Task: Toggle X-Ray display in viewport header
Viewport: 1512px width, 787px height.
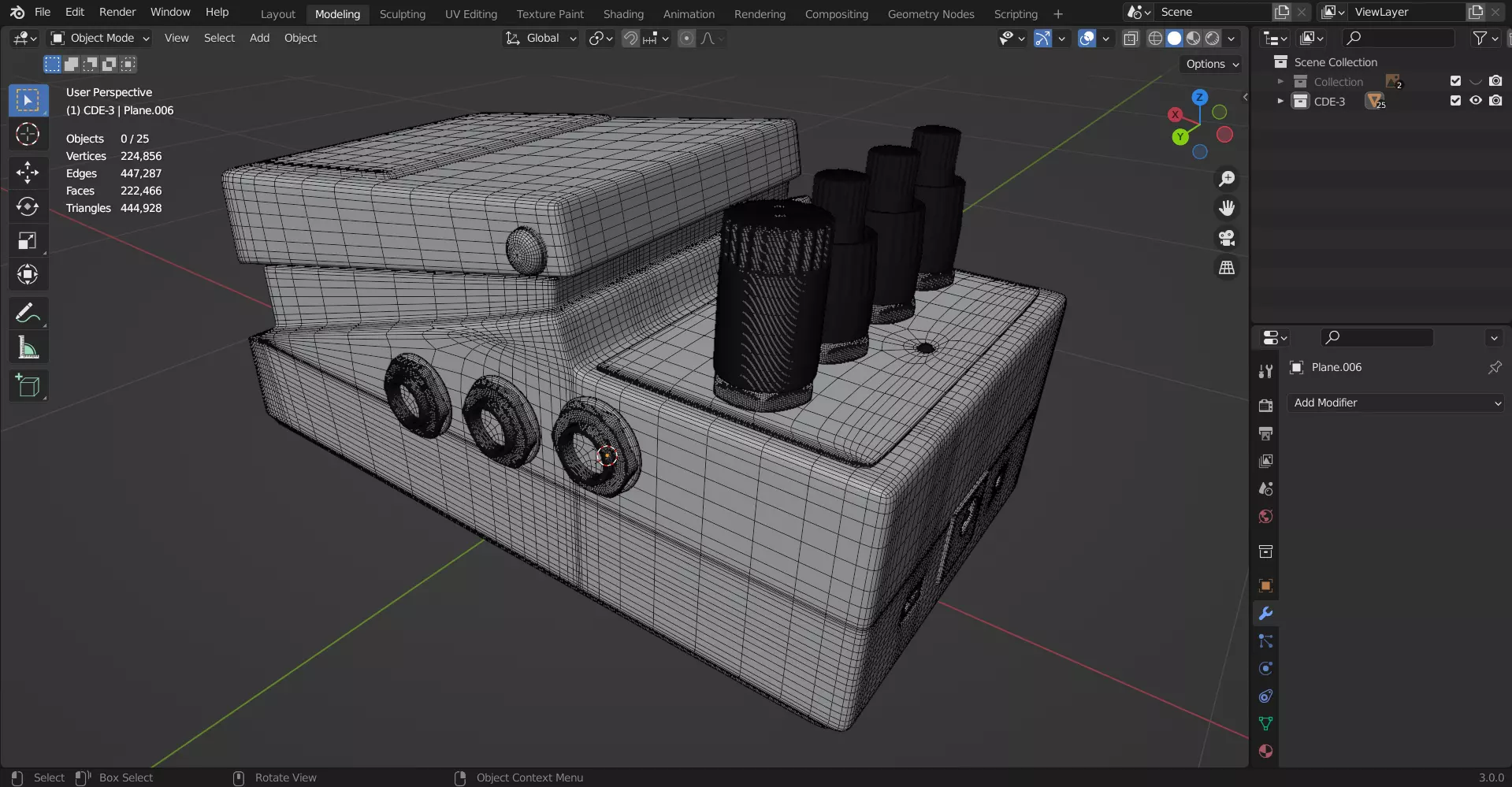Action: pyautogui.click(x=1131, y=38)
